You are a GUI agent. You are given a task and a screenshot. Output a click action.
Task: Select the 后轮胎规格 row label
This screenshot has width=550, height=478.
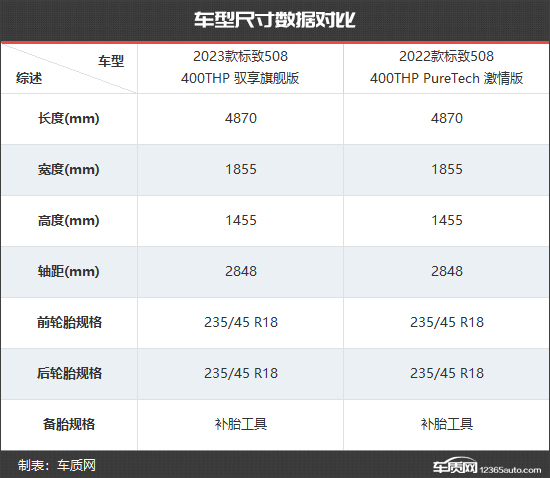coord(69,373)
